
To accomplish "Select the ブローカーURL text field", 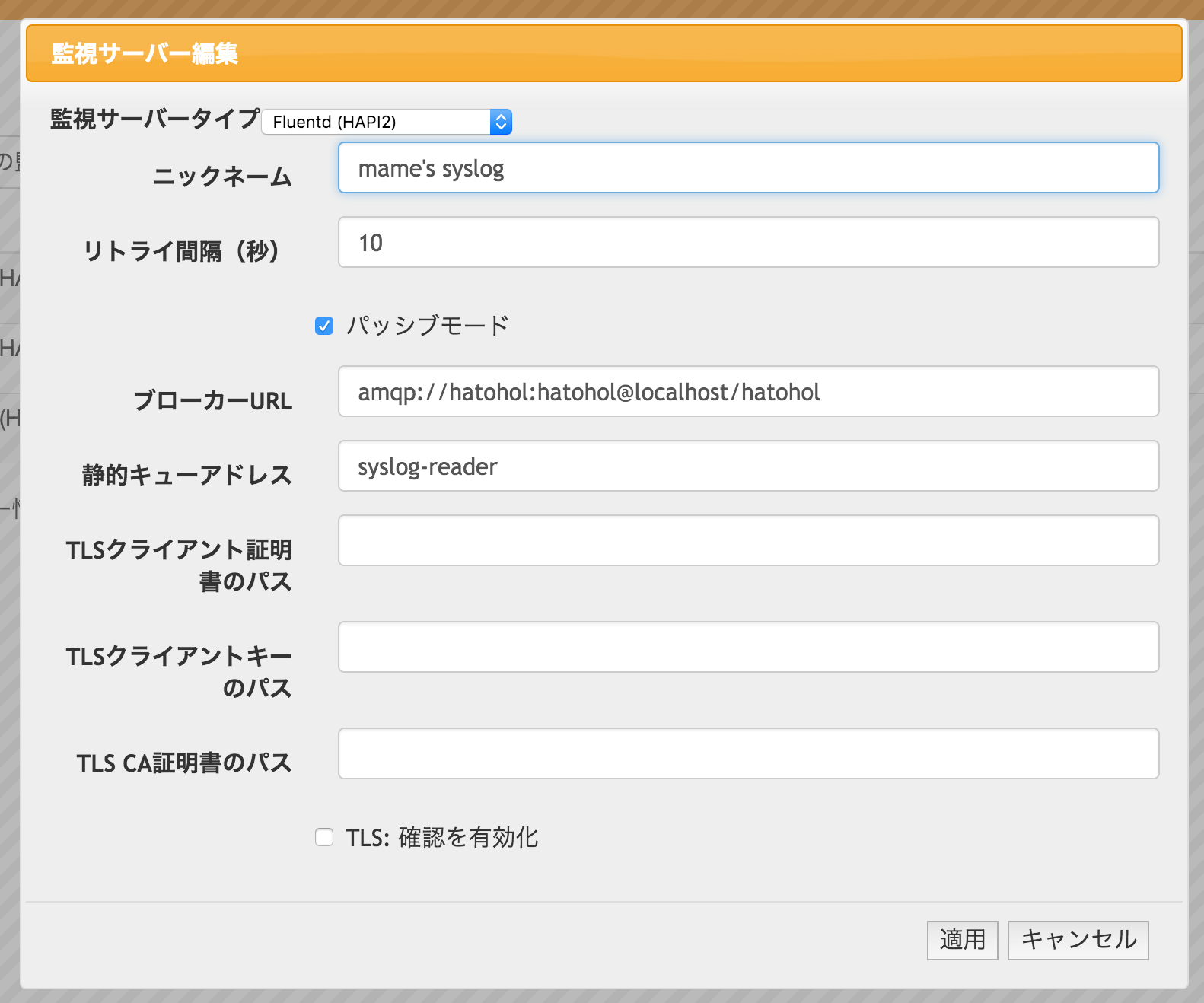I will pyautogui.click(x=748, y=392).
